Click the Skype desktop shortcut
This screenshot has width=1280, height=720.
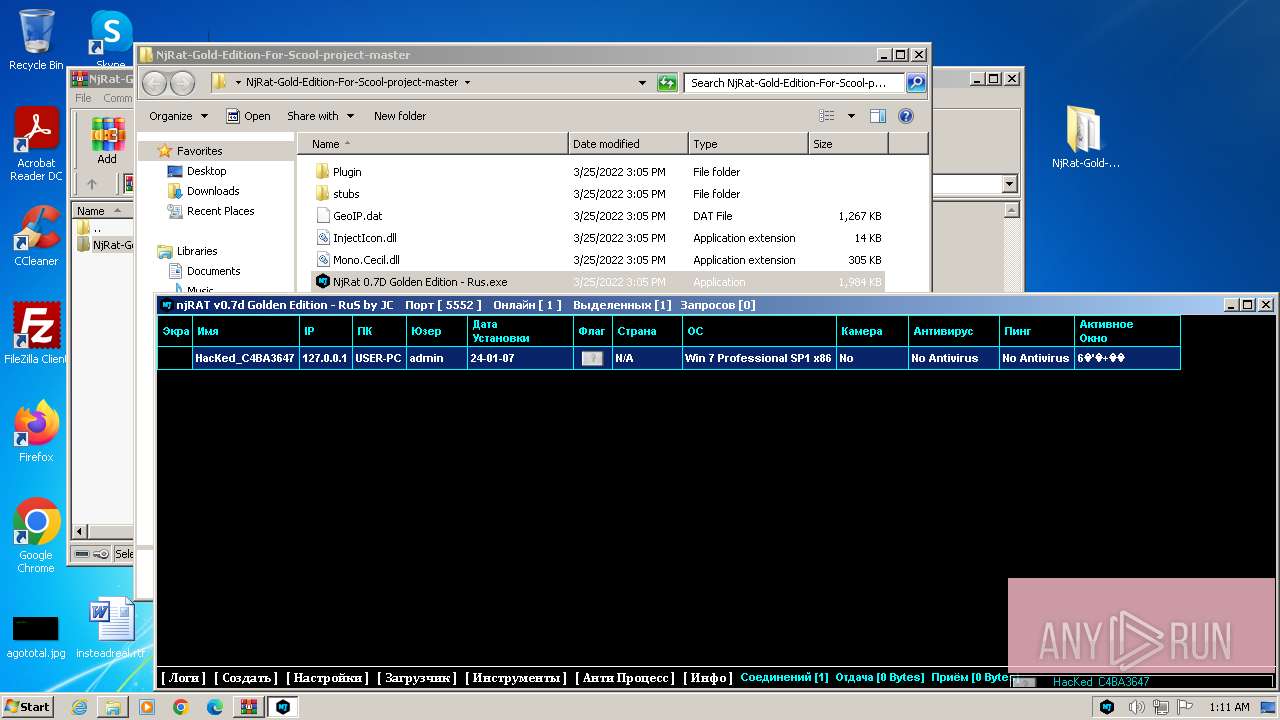(x=111, y=40)
